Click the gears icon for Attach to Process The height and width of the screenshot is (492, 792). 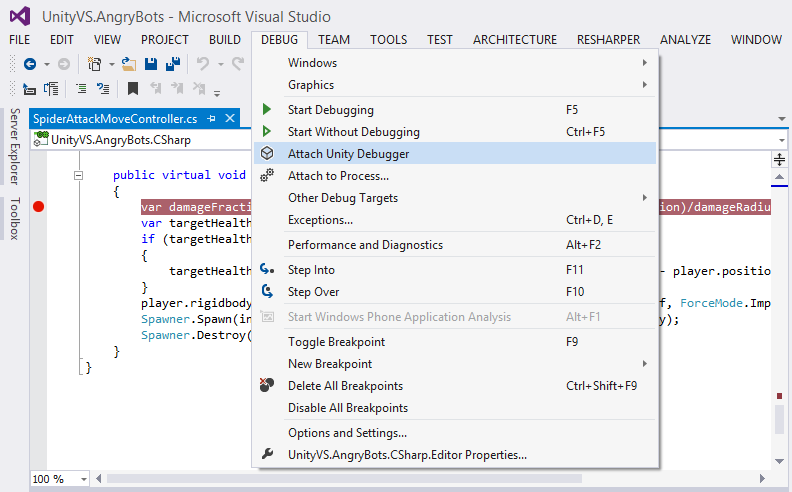(267, 175)
